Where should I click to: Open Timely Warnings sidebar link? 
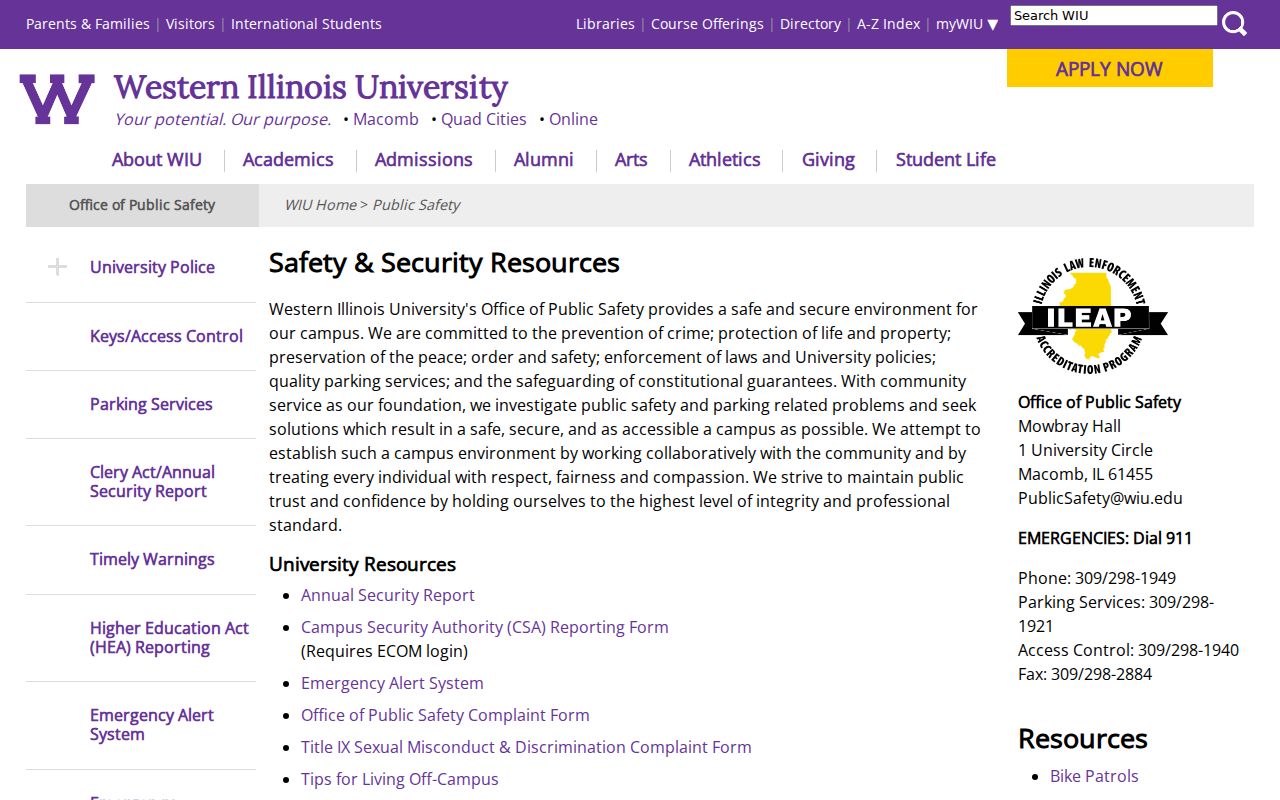tap(152, 559)
